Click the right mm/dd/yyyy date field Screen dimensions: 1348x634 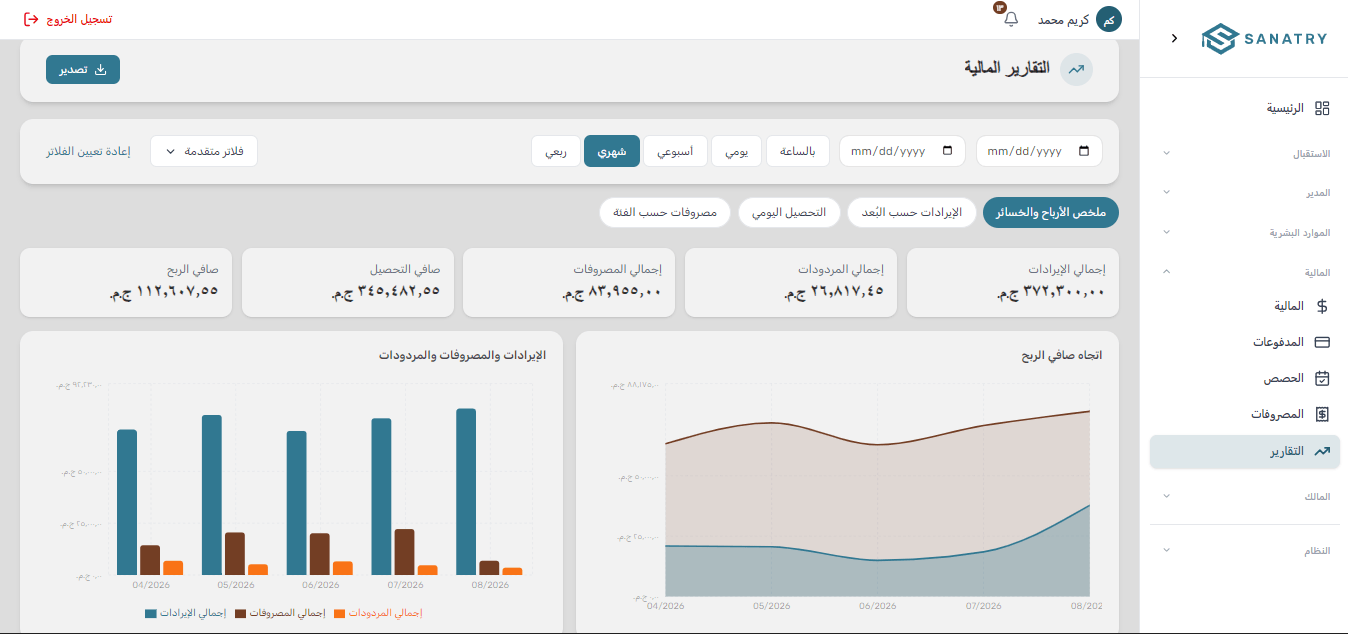(1039, 151)
